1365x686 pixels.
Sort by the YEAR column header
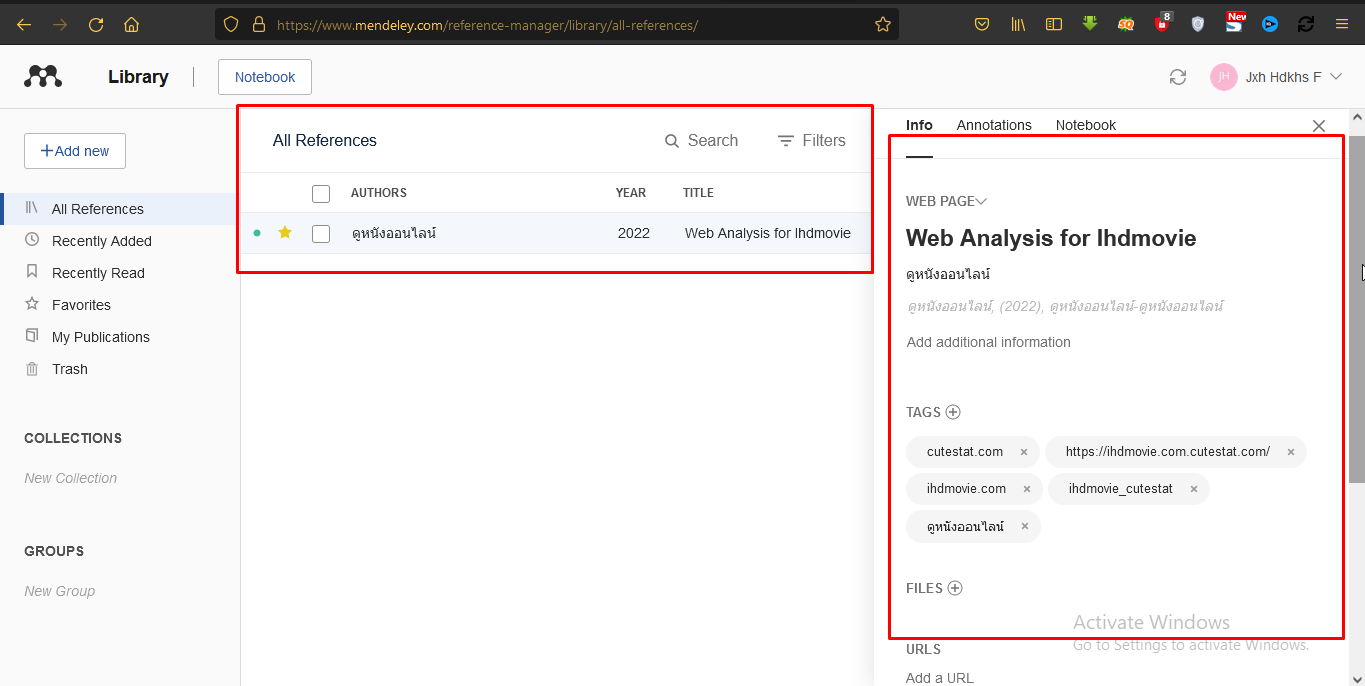coord(631,193)
